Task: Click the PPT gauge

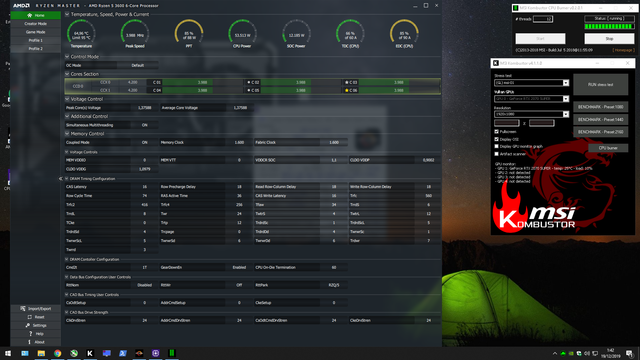Action: [189, 33]
